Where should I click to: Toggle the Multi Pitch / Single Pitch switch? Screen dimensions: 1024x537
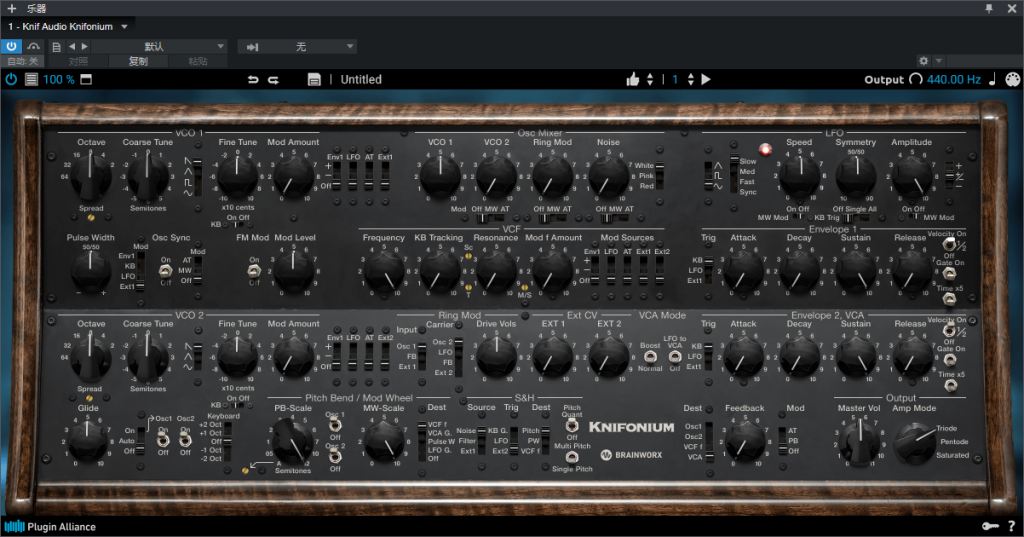click(571, 457)
